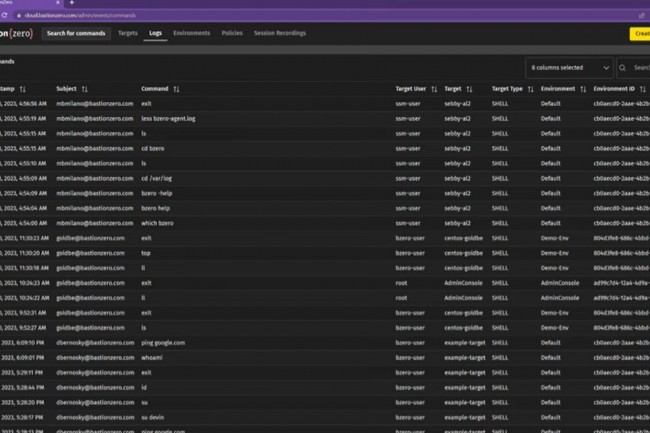Image resolution: width=650 pixels, height=433 pixels.
Task: Click the Target Type column header
Action: coord(507,89)
